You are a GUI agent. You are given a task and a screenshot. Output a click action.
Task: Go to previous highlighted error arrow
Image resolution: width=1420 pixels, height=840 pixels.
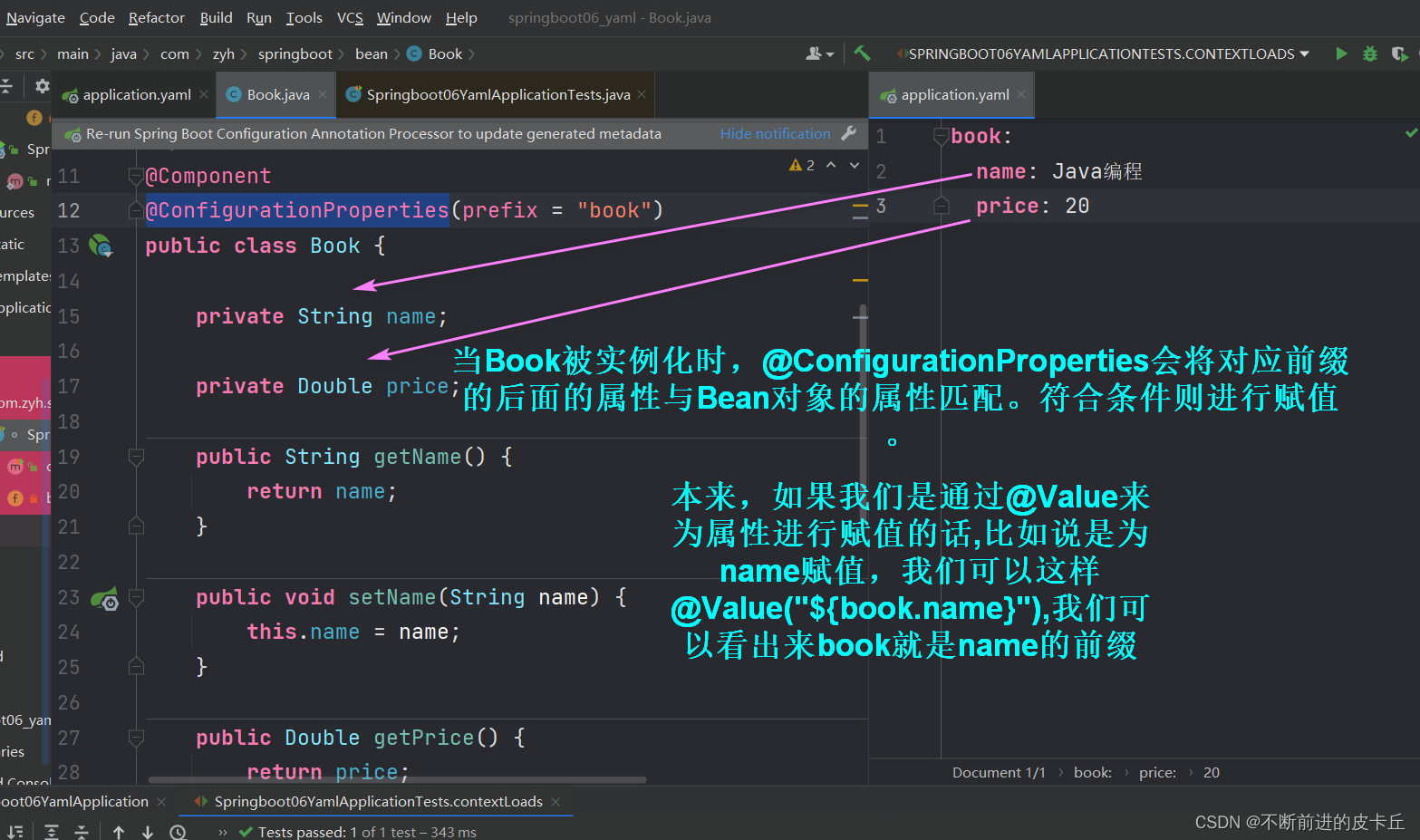[831, 165]
